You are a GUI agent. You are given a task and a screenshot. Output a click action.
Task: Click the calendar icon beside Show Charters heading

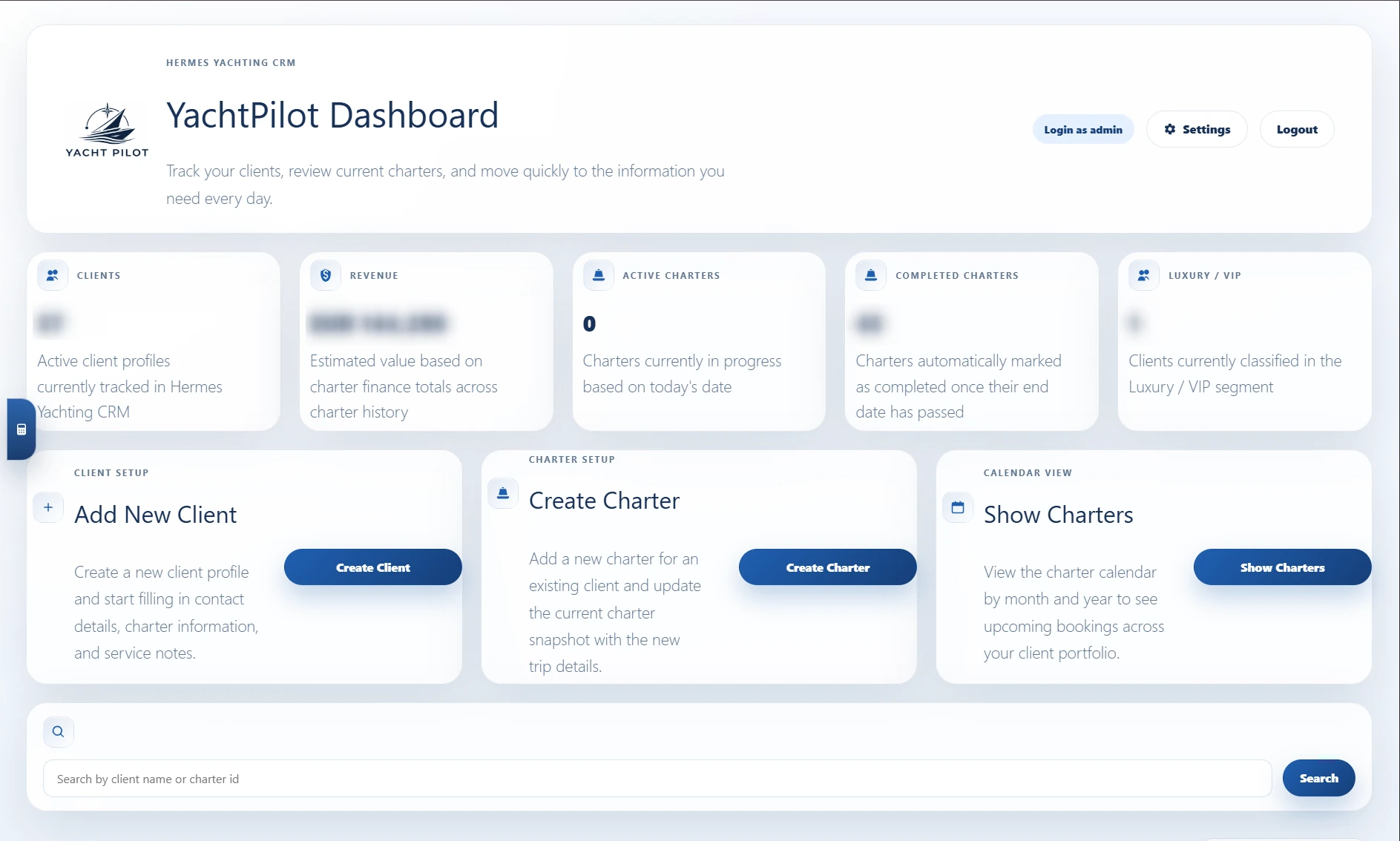(x=958, y=507)
